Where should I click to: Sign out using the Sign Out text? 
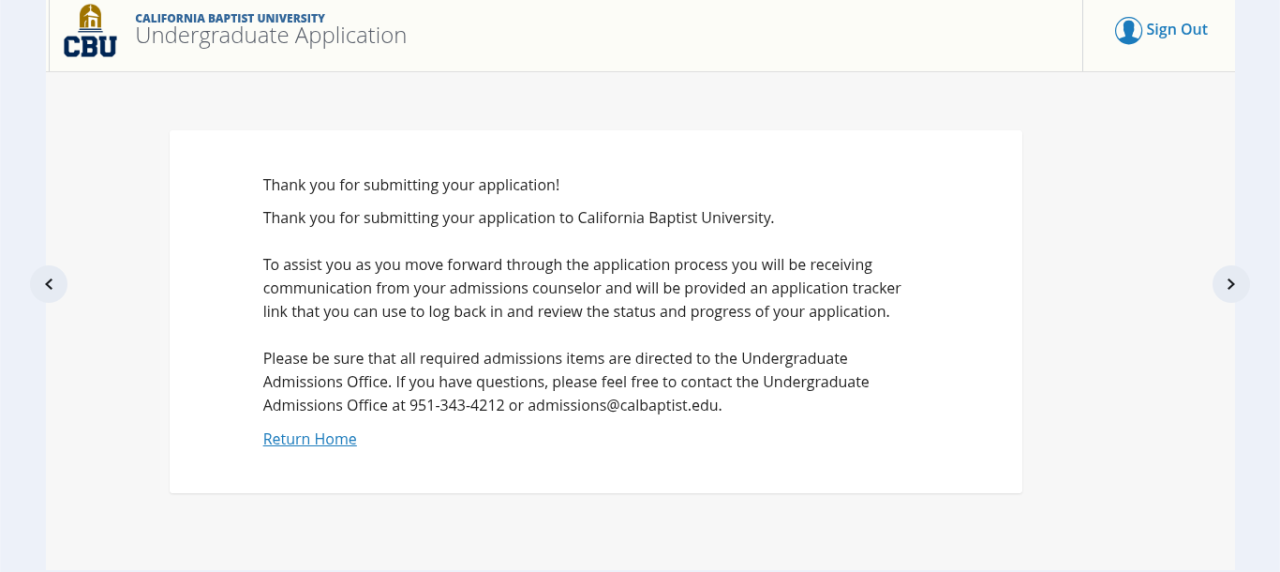(x=1176, y=30)
